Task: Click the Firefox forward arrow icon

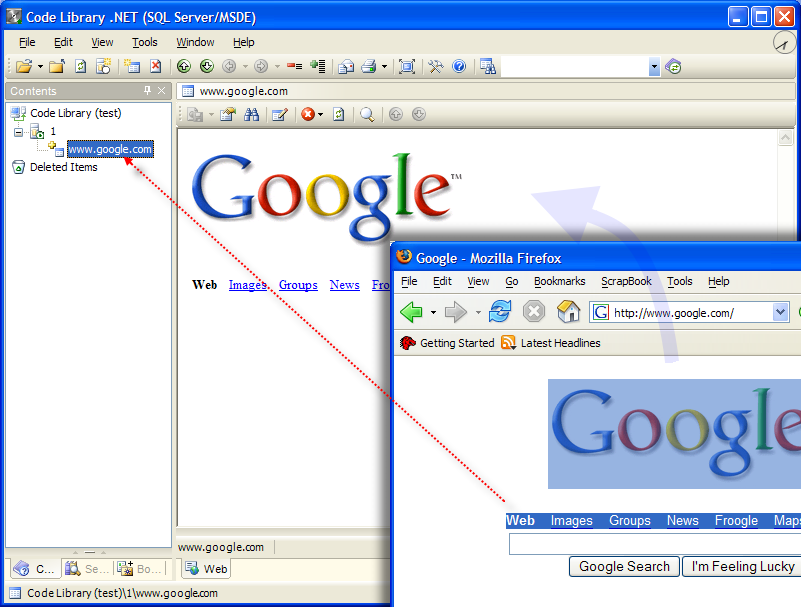Action: tap(456, 312)
